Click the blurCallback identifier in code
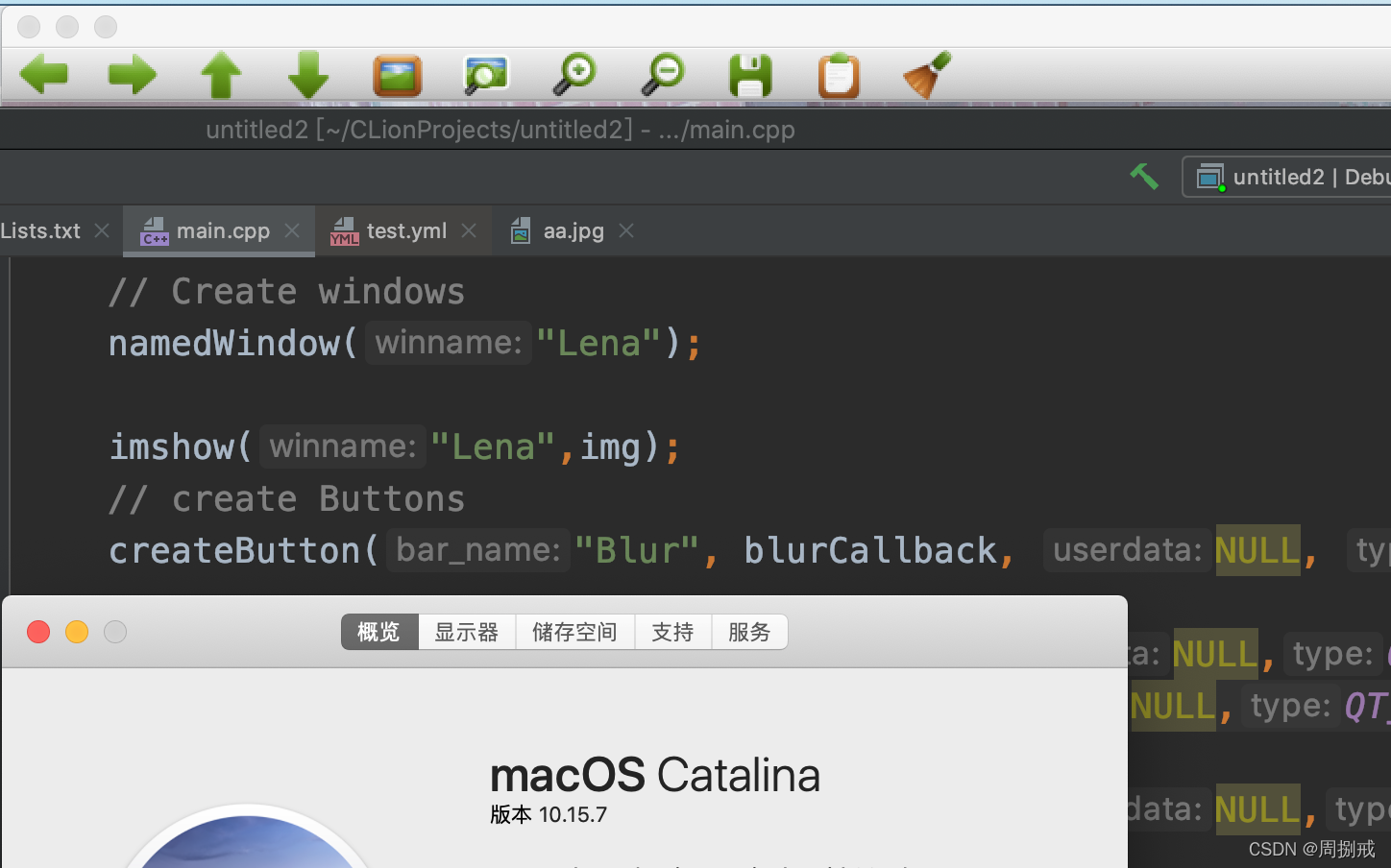 (870, 550)
